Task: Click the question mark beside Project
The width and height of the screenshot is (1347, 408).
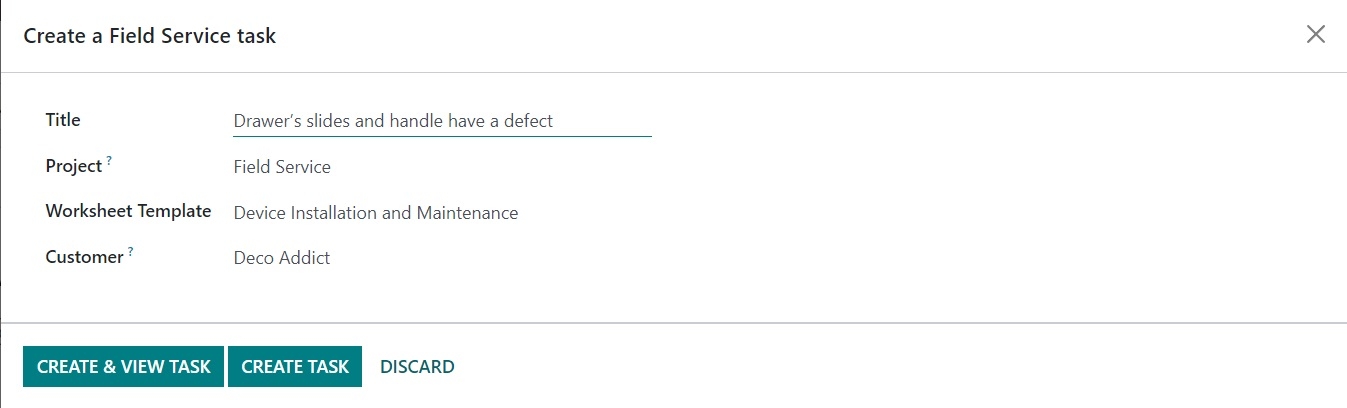Action: [110, 161]
